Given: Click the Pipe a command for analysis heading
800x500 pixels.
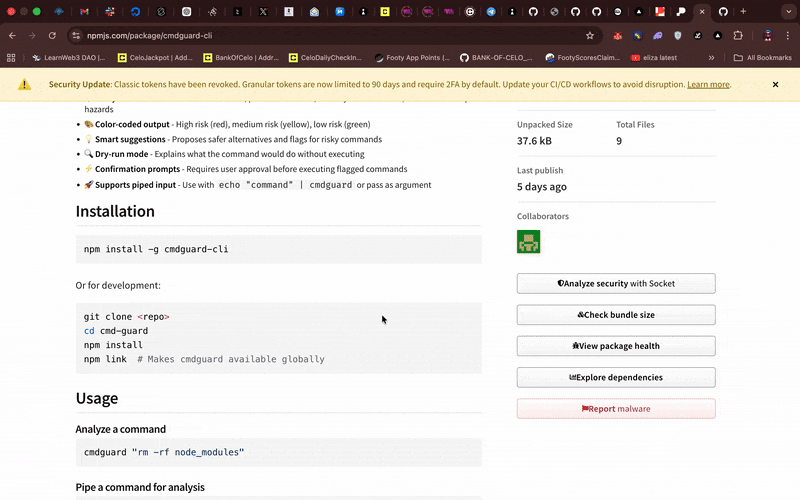Looking at the screenshot, I should tap(140, 487).
